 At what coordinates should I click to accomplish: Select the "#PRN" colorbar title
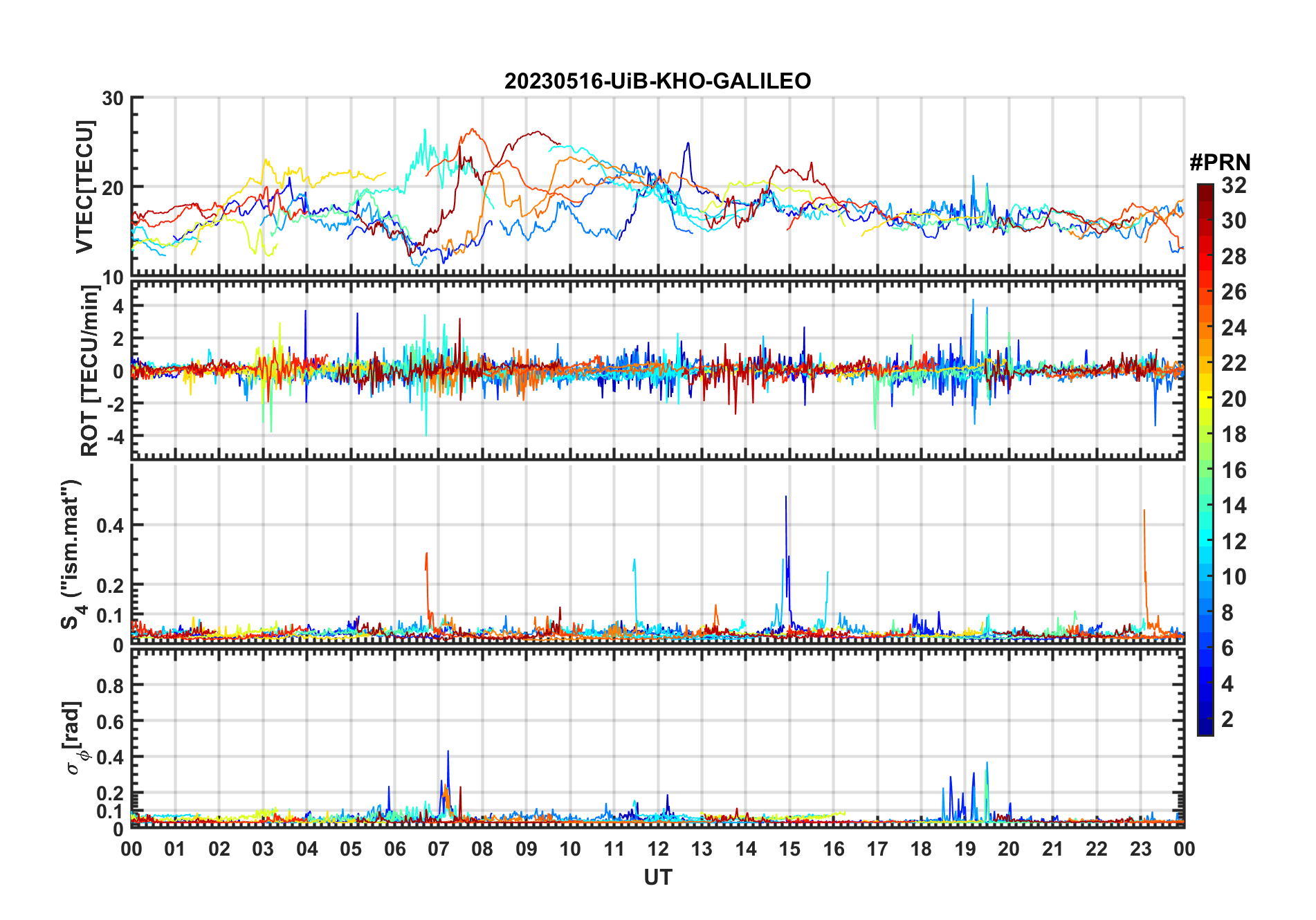pyautogui.click(x=1220, y=163)
